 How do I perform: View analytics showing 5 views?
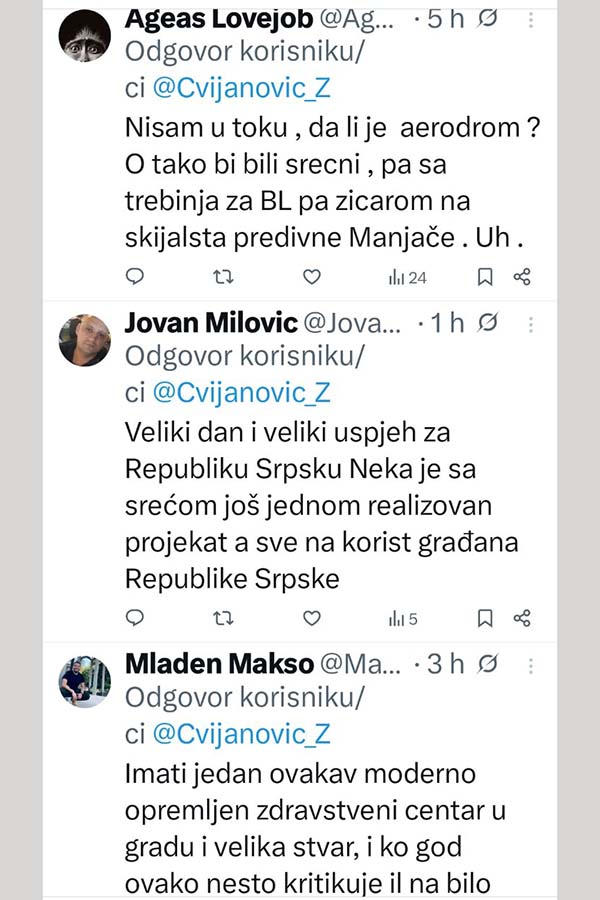click(x=403, y=619)
